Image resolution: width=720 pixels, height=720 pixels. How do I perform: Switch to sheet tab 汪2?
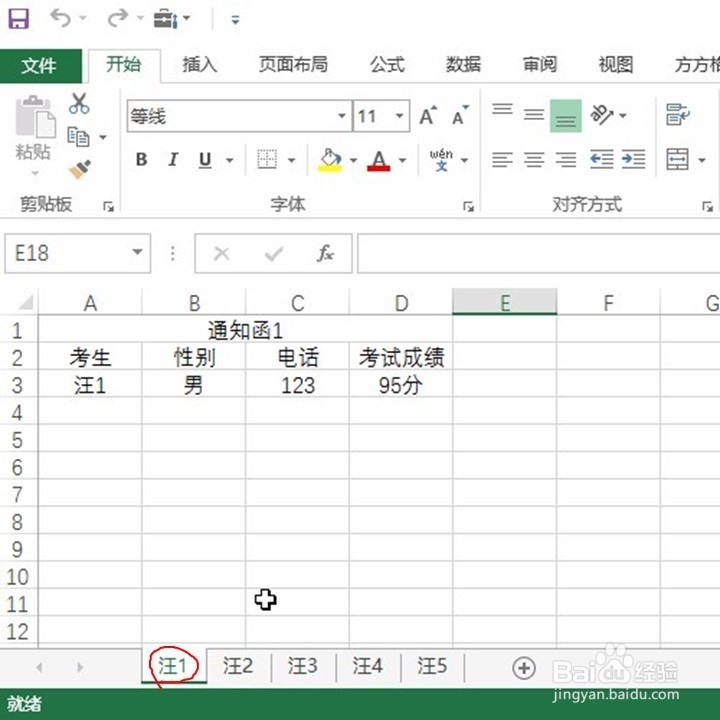pos(238,666)
